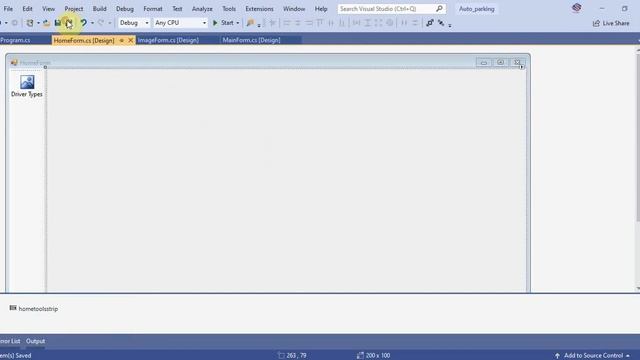Click the Open File folder icon
640x360 pixels.
[47, 23]
